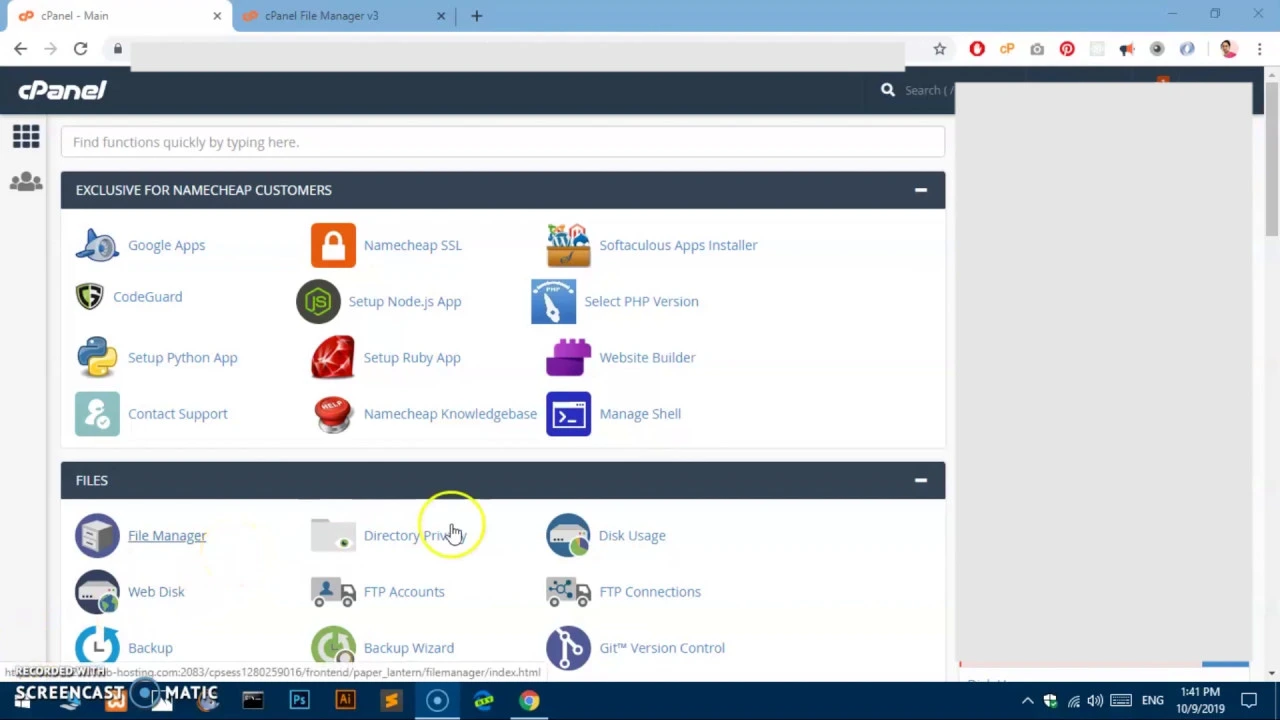Click the Pinterest extension icon
1280x720 pixels.
click(1067, 48)
